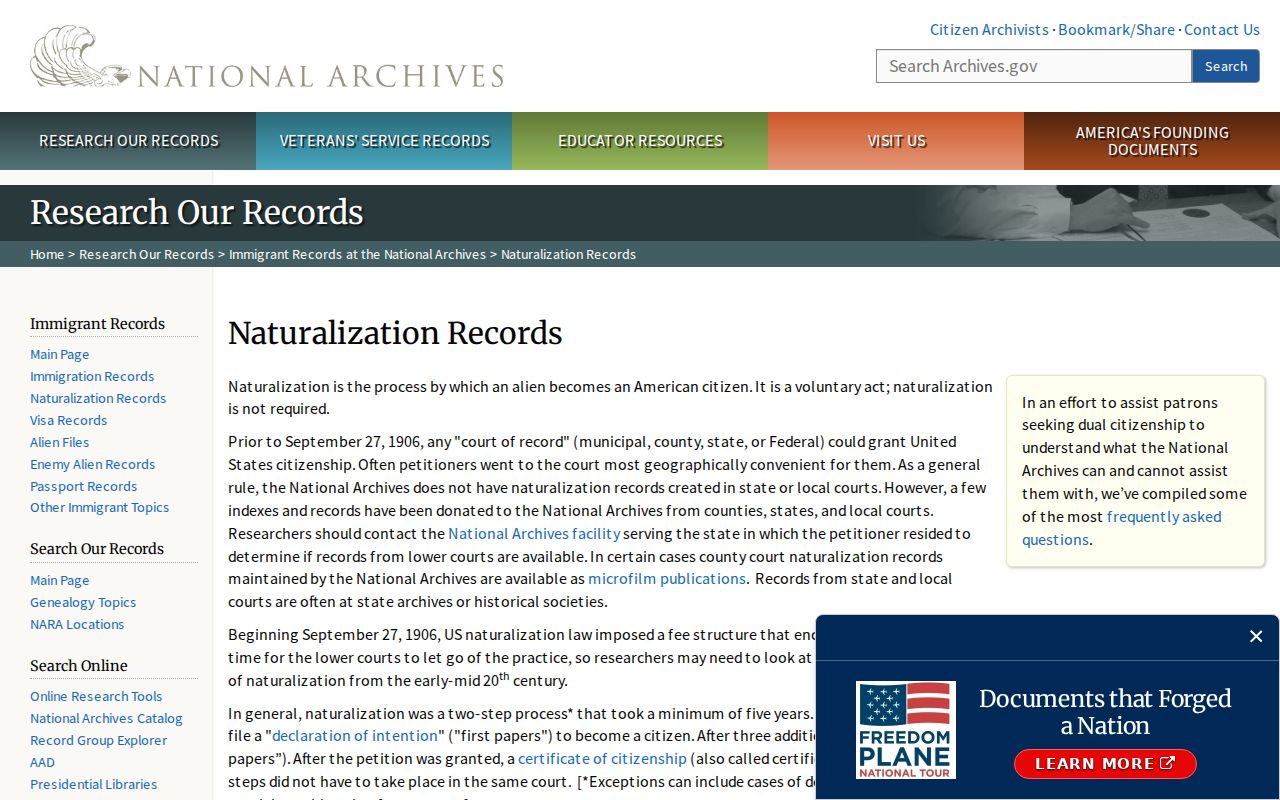This screenshot has width=1280, height=800.
Task: Follow the certificate of citizenship link
Action: coord(602,758)
